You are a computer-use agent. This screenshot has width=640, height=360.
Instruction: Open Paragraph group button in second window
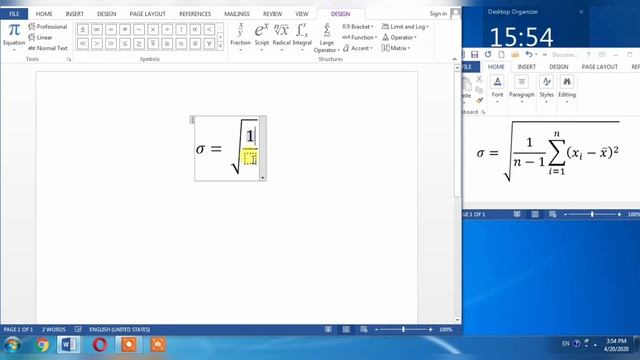click(x=522, y=89)
